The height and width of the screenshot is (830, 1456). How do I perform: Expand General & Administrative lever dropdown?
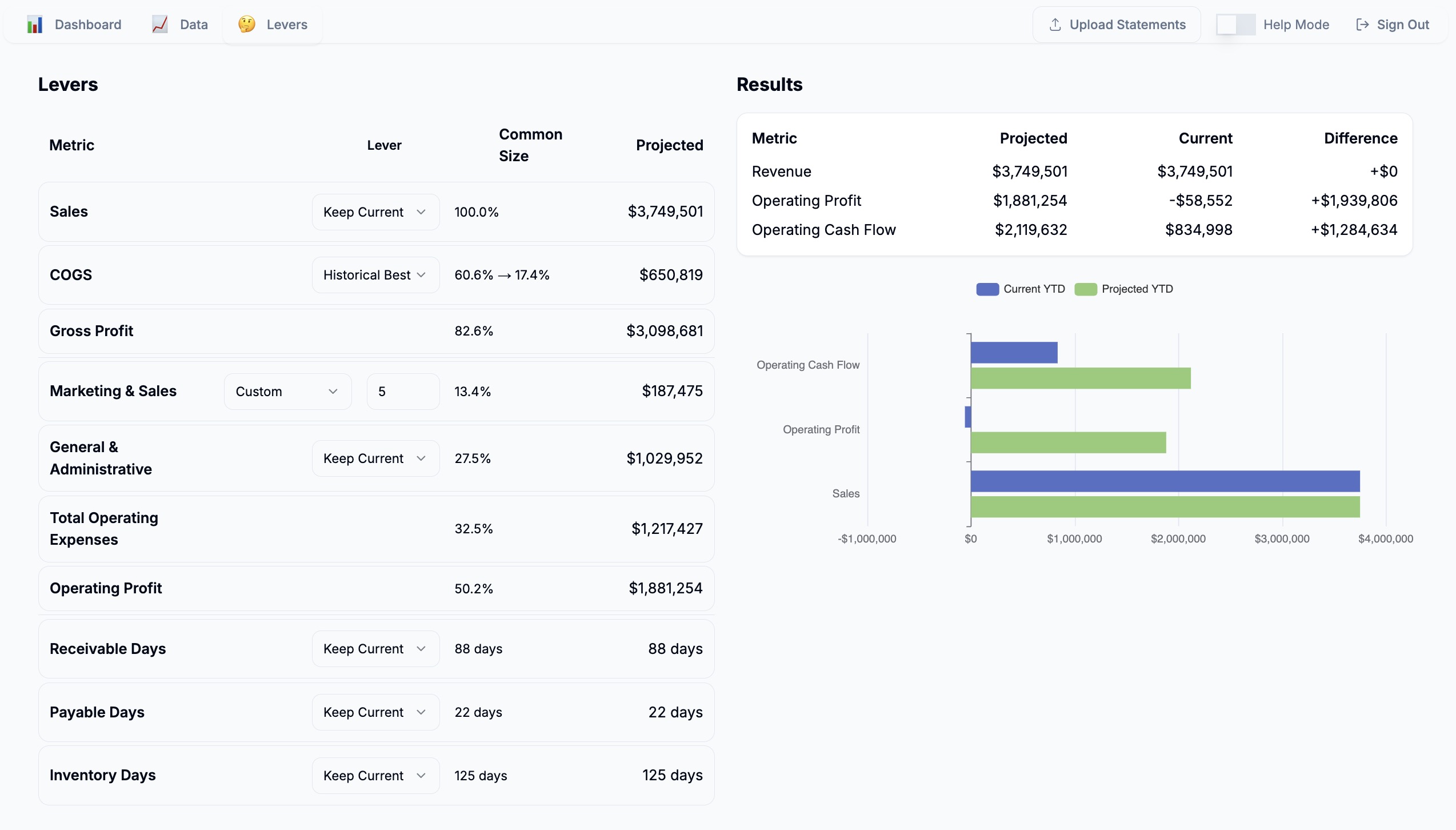pos(375,458)
